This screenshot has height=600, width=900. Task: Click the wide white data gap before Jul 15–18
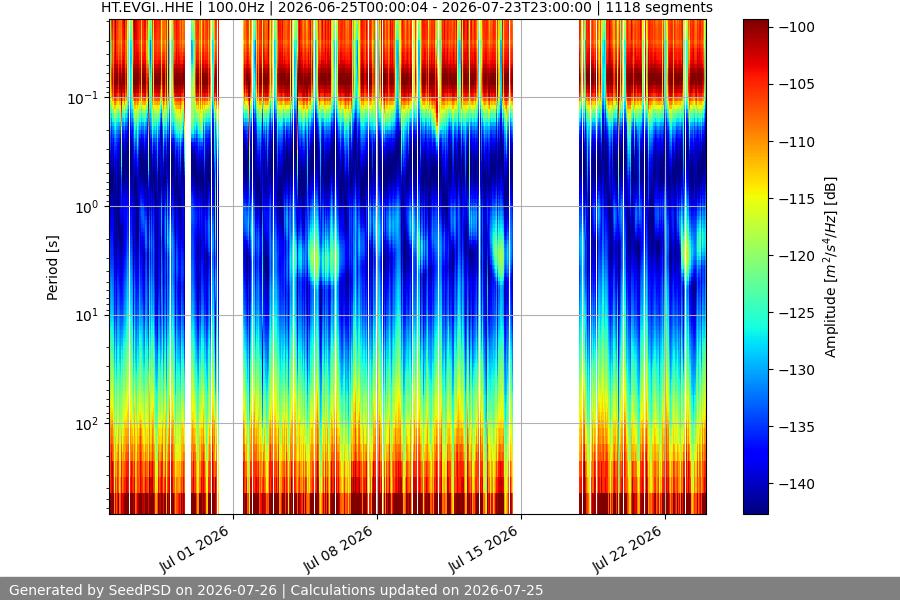[546, 267]
